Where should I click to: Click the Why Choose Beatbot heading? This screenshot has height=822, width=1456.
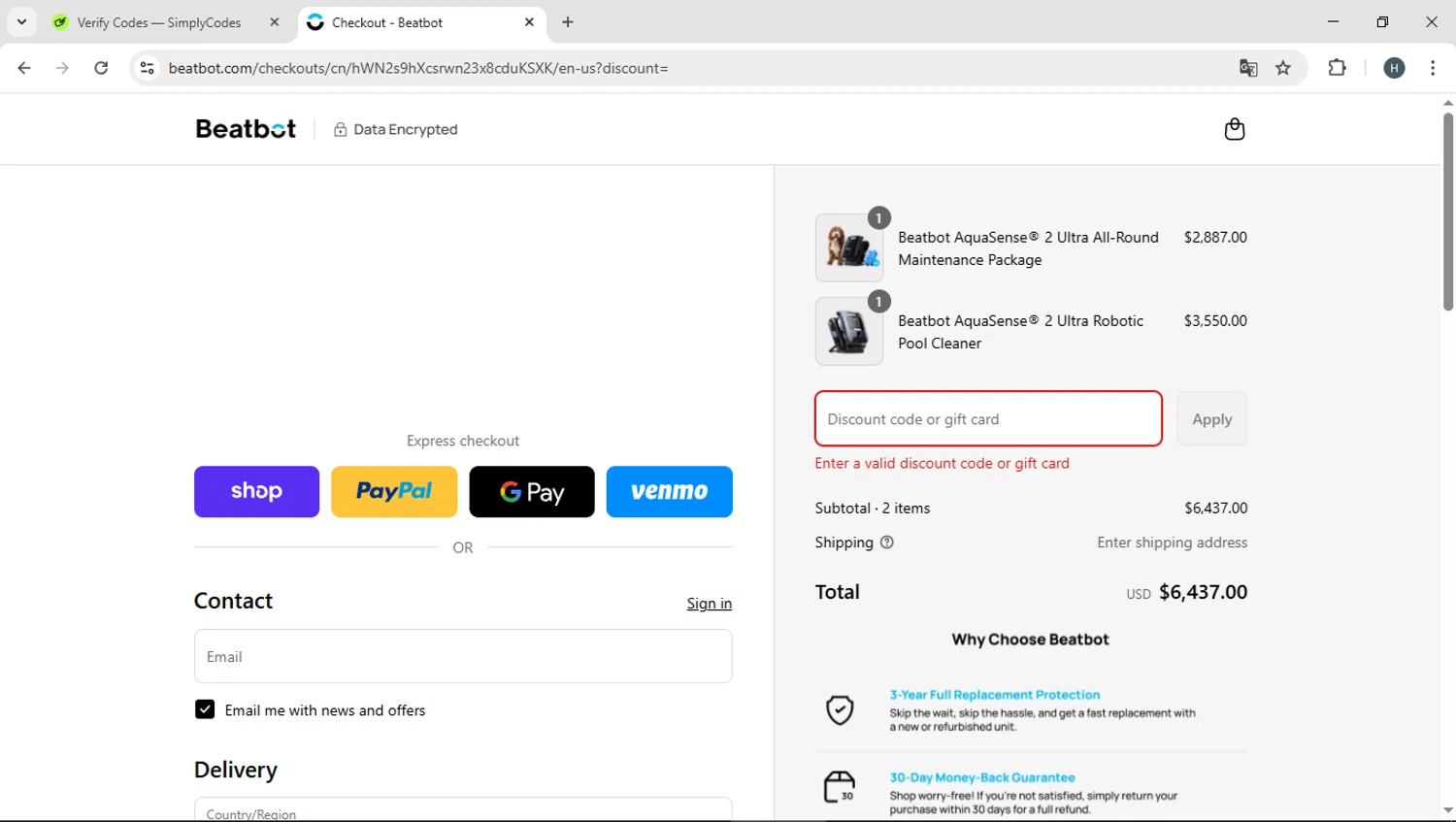1031,640
